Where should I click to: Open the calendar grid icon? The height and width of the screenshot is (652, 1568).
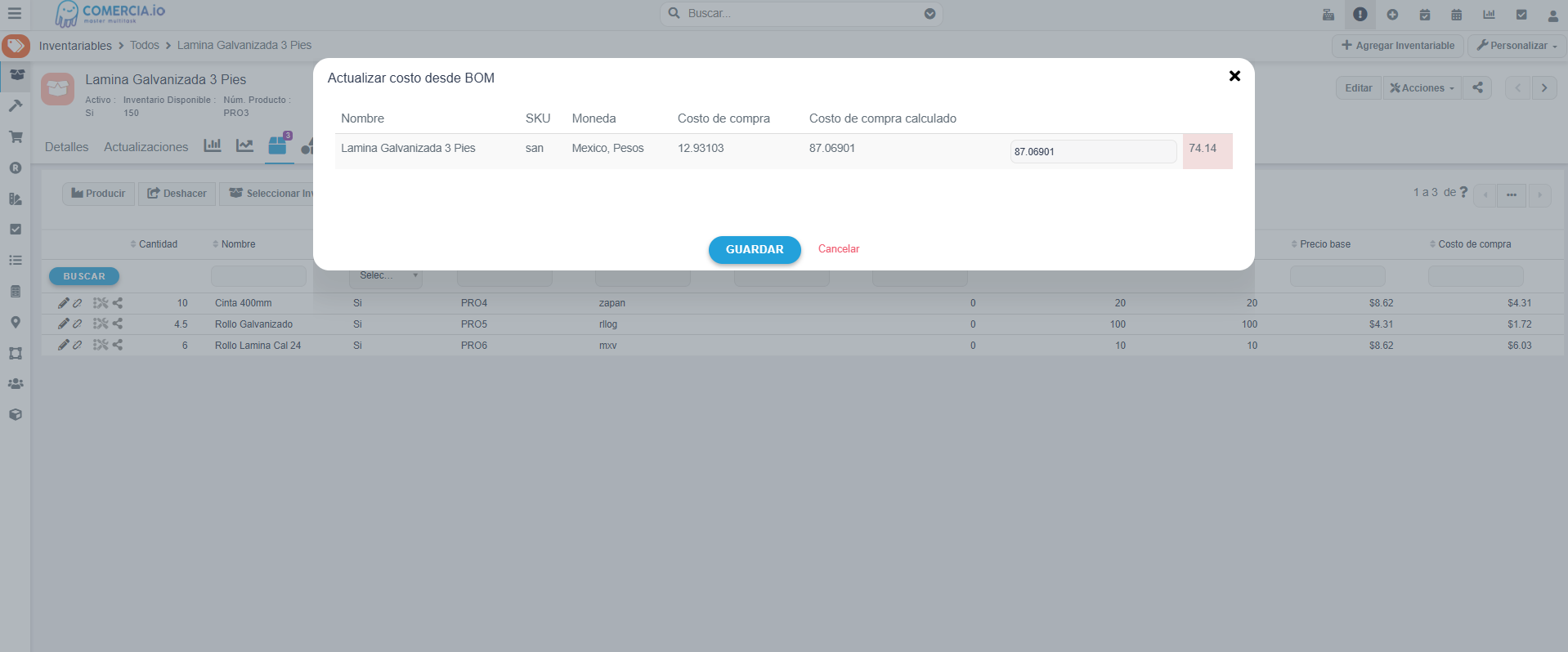[1457, 15]
